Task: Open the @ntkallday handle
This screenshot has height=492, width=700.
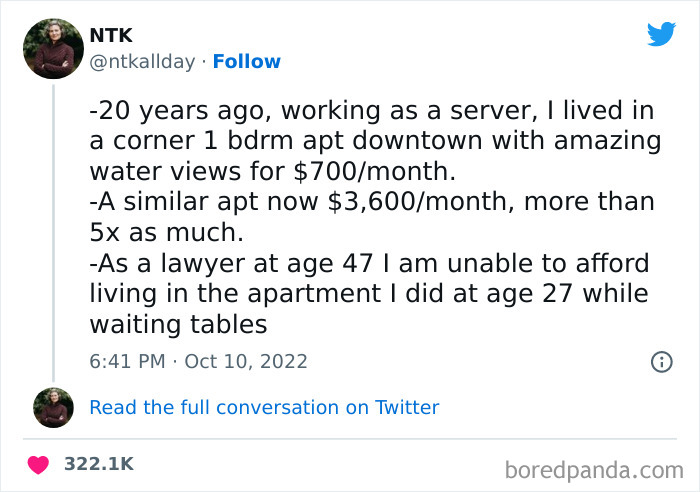Action: click(144, 62)
